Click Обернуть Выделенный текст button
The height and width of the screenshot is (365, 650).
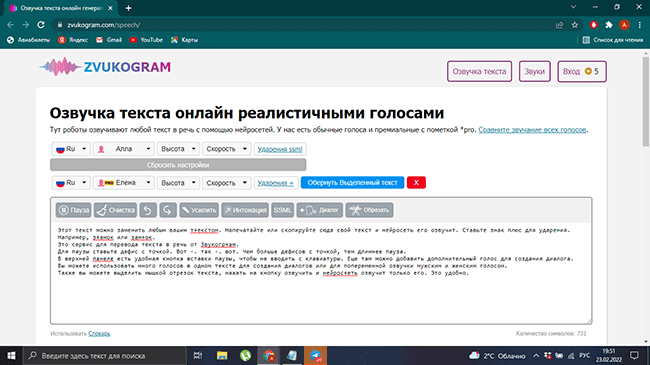352,182
